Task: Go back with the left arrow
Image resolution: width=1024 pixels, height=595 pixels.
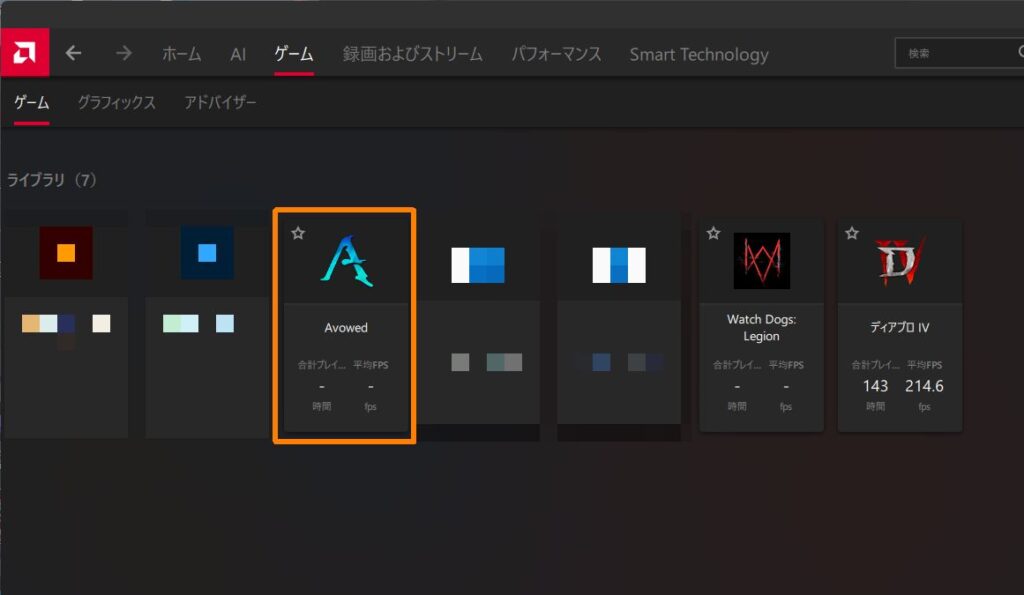Action: pos(73,53)
